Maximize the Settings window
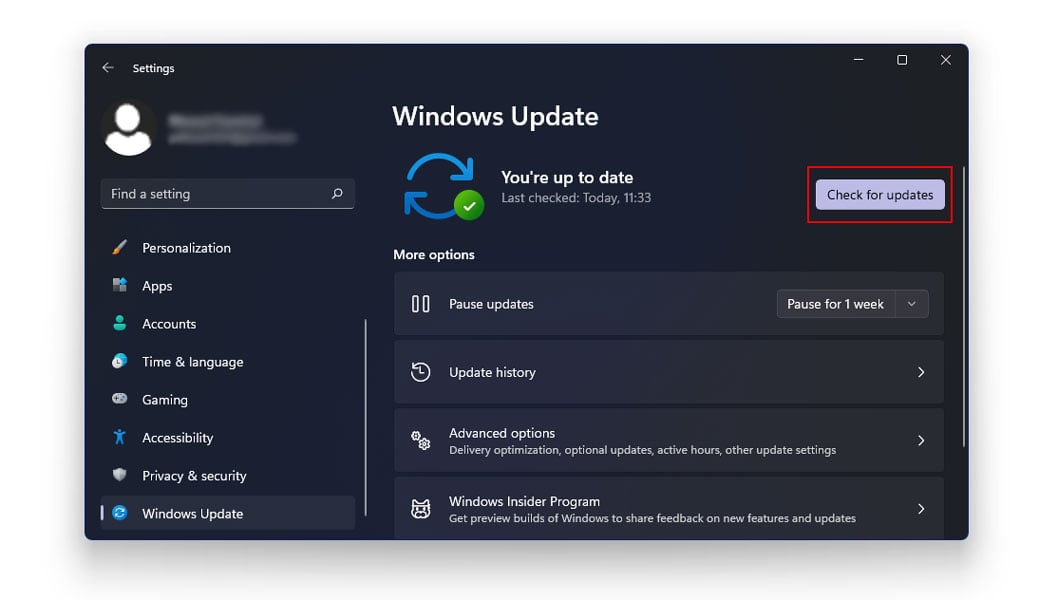1058x600 pixels. click(902, 59)
